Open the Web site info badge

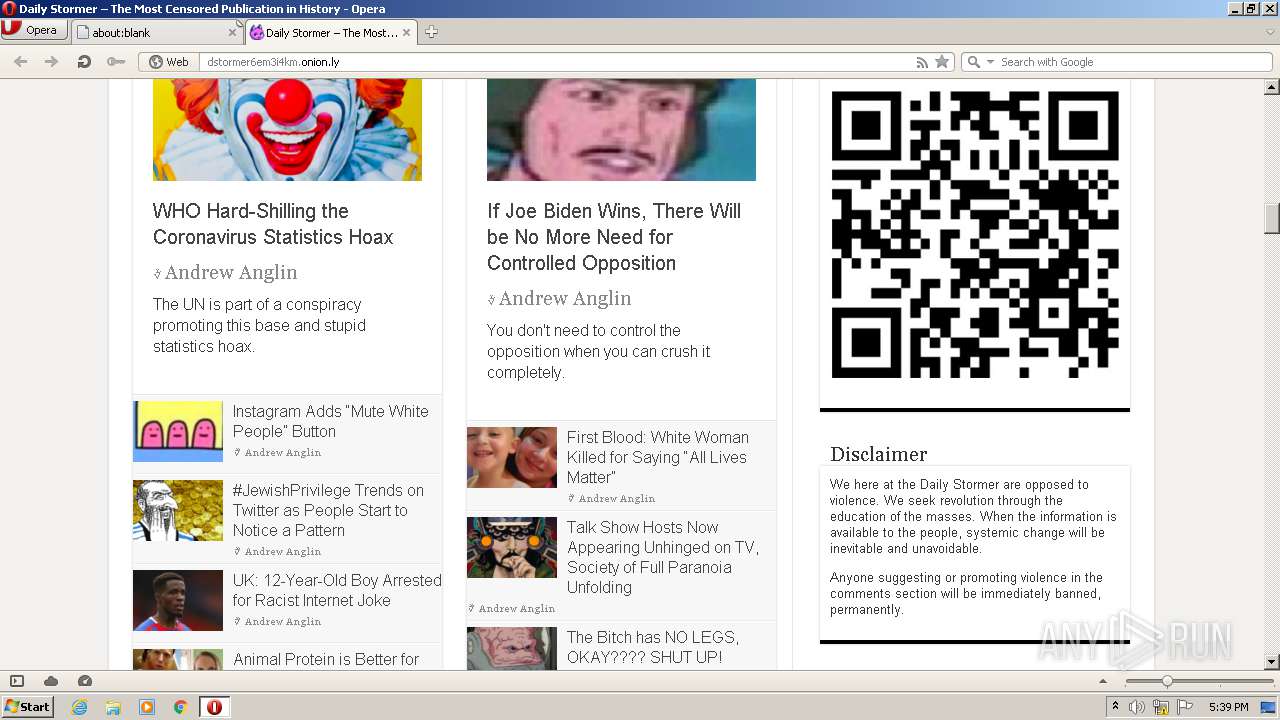(169, 62)
